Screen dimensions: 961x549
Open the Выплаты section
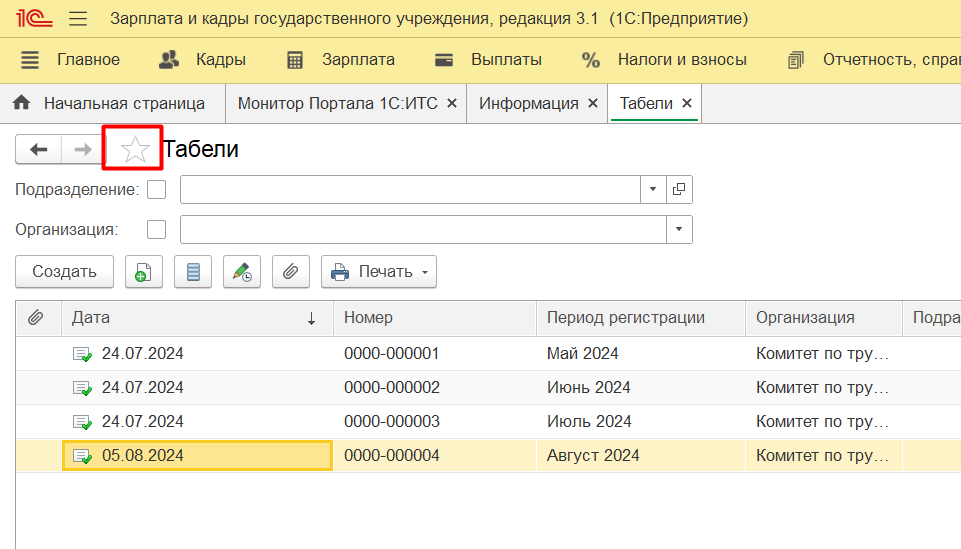(488, 59)
